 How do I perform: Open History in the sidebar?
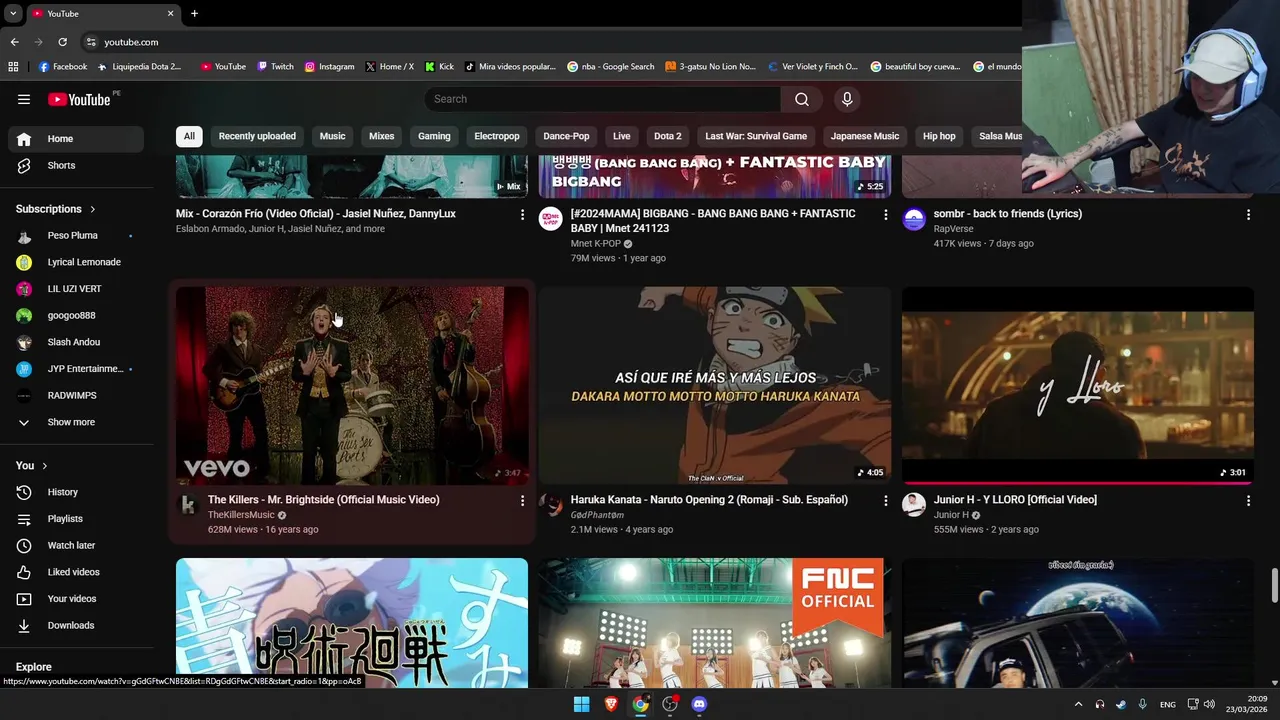pos(76,492)
